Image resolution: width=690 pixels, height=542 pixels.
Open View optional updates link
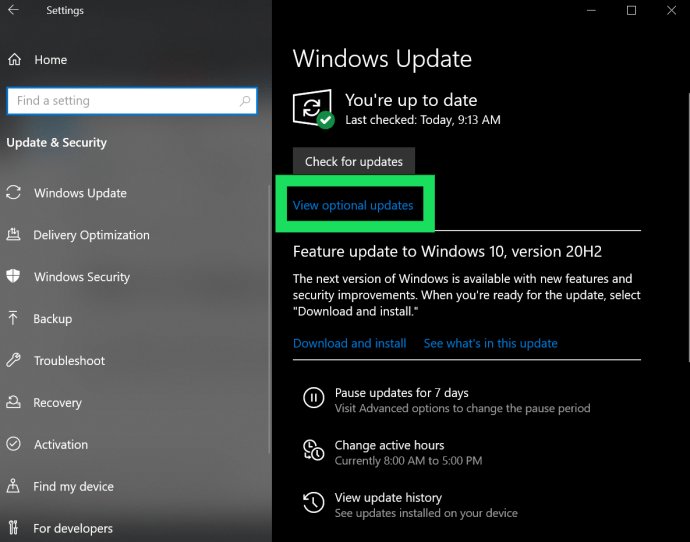click(353, 205)
